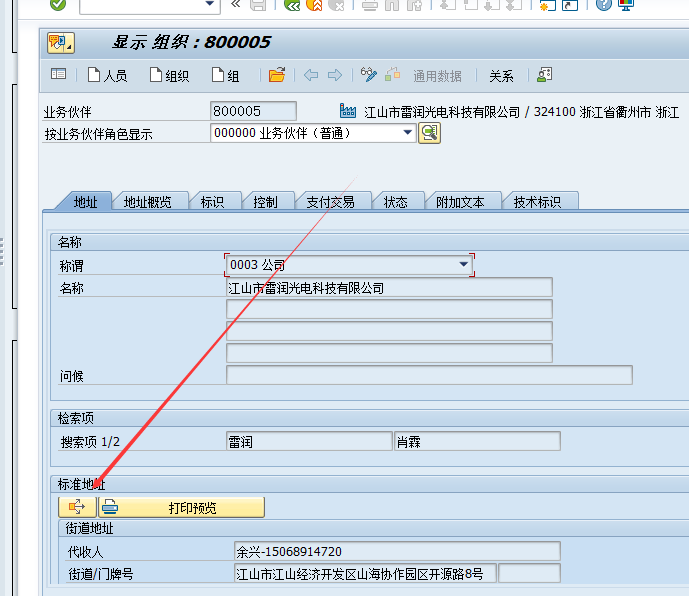The image size is (689, 596).
Task: Click the Cancel icon in the top toolbar
Action: [x=336, y=5]
